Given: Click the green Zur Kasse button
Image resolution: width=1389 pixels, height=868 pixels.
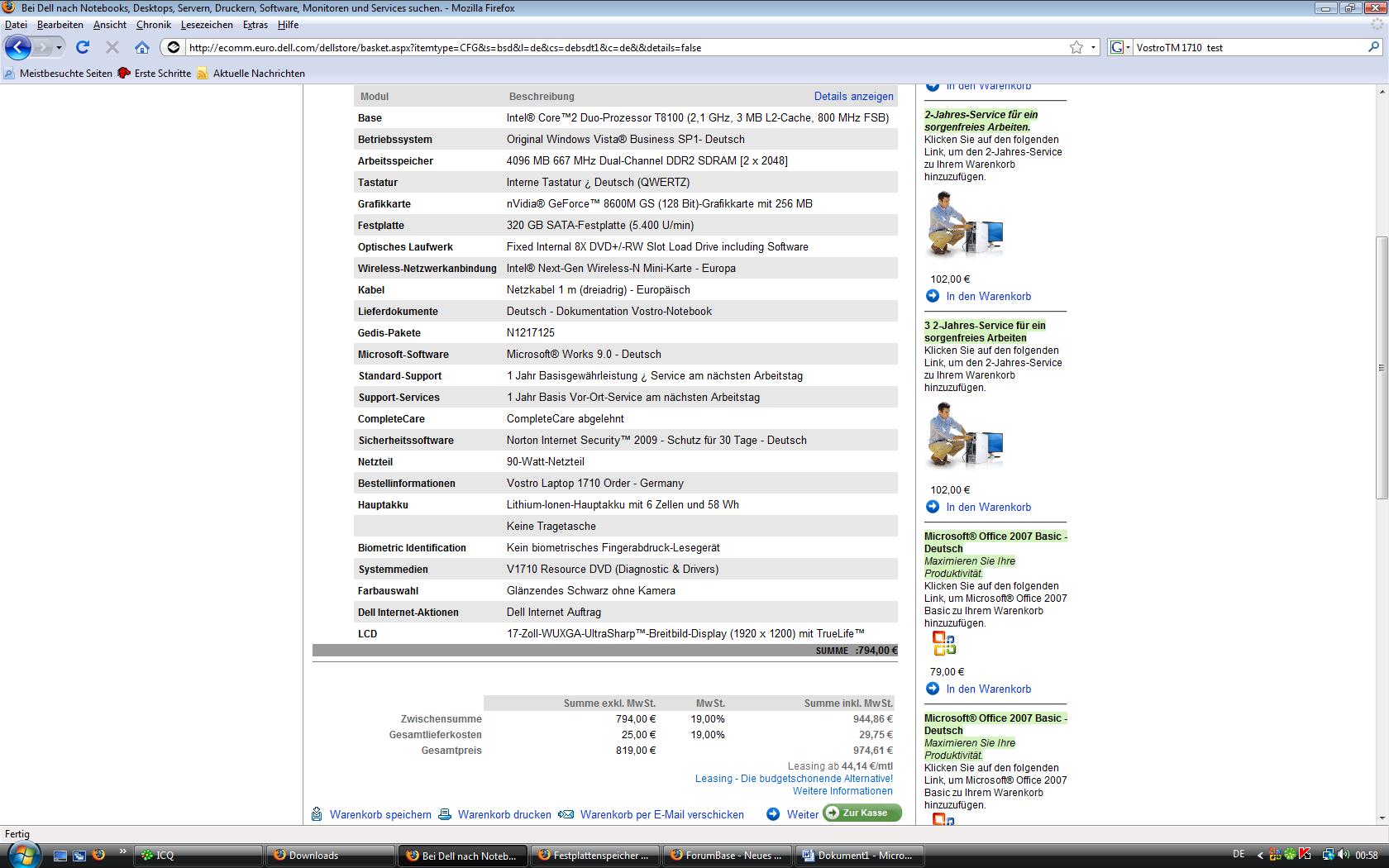Looking at the screenshot, I should [x=862, y=813].
